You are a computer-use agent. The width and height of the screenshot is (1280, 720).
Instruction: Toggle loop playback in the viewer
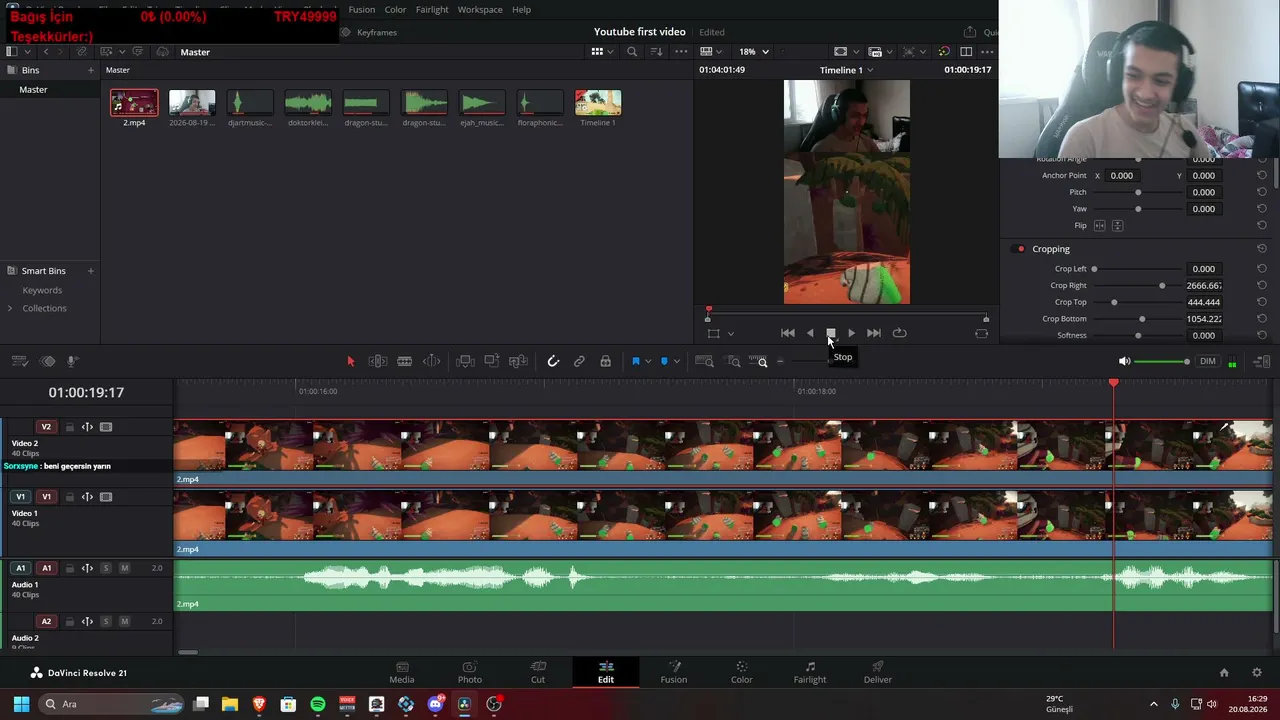point(900,333)
